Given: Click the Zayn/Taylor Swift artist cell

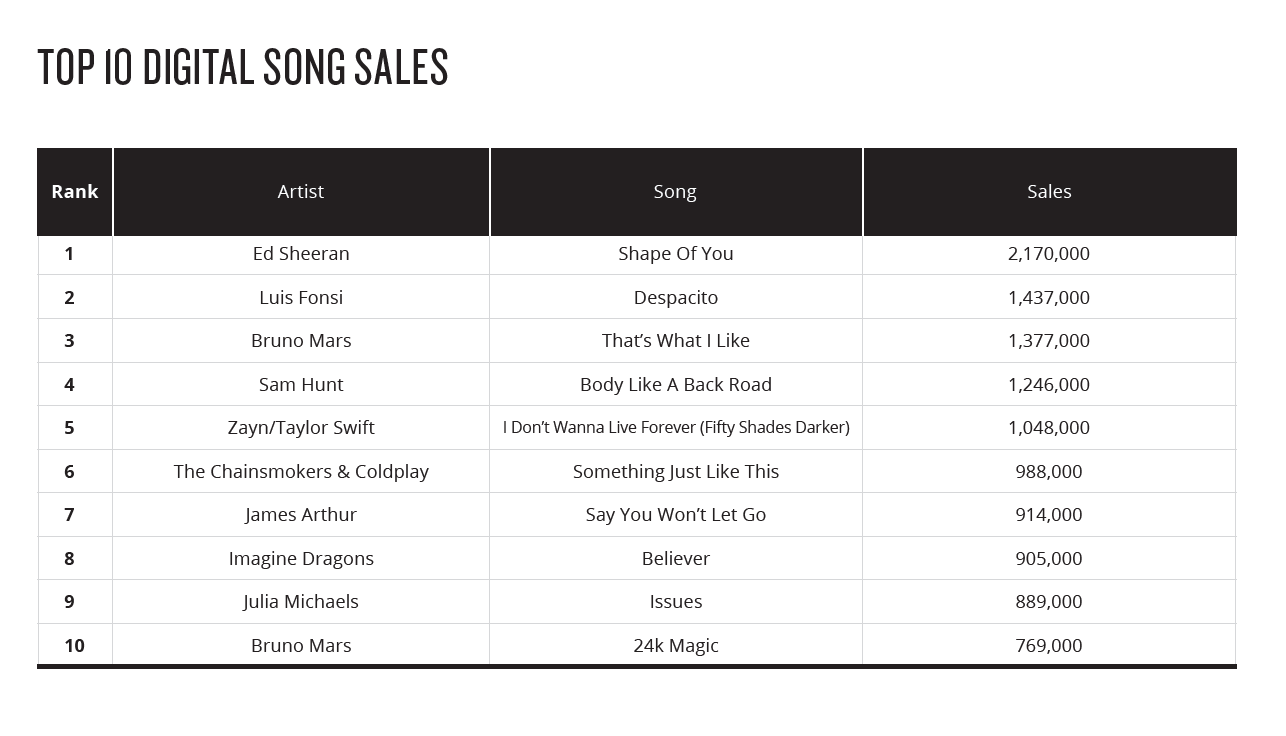Looking at the screenshot, I should [301, 428].
